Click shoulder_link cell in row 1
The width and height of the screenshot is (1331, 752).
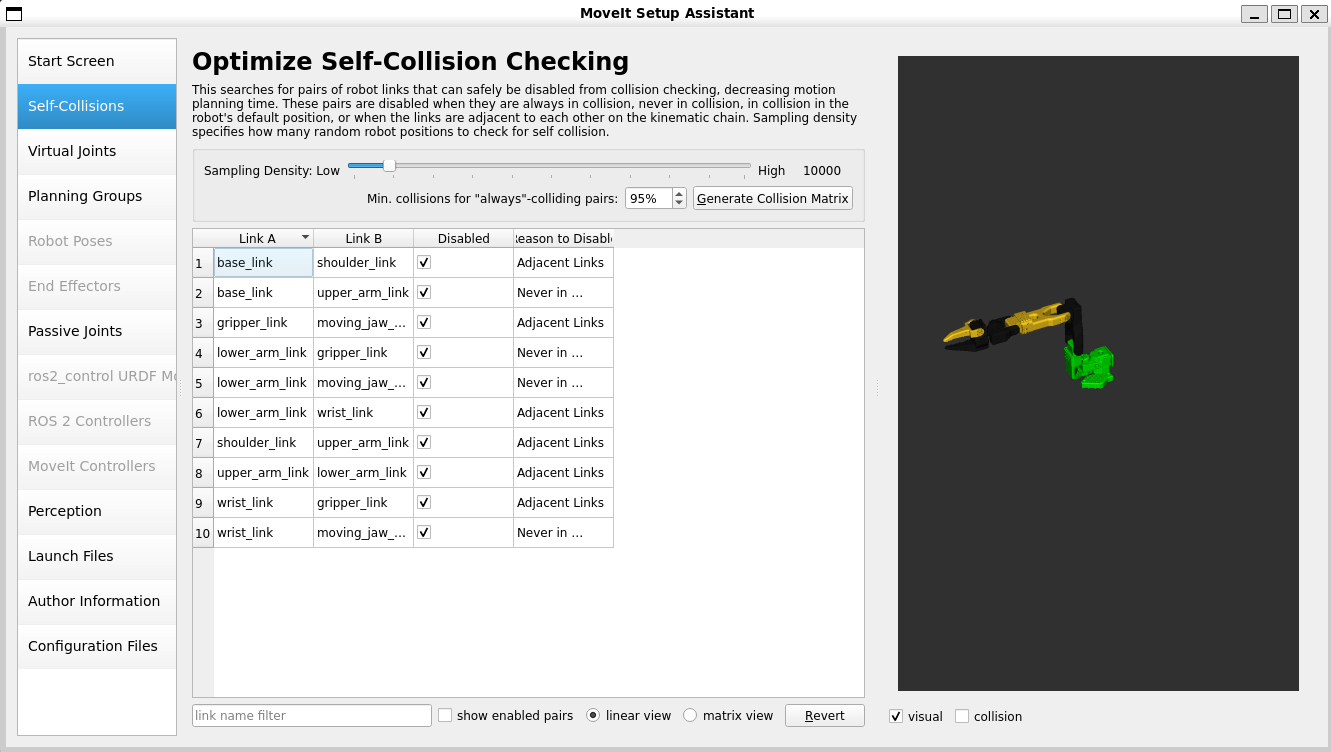click(x=364, y=263)
